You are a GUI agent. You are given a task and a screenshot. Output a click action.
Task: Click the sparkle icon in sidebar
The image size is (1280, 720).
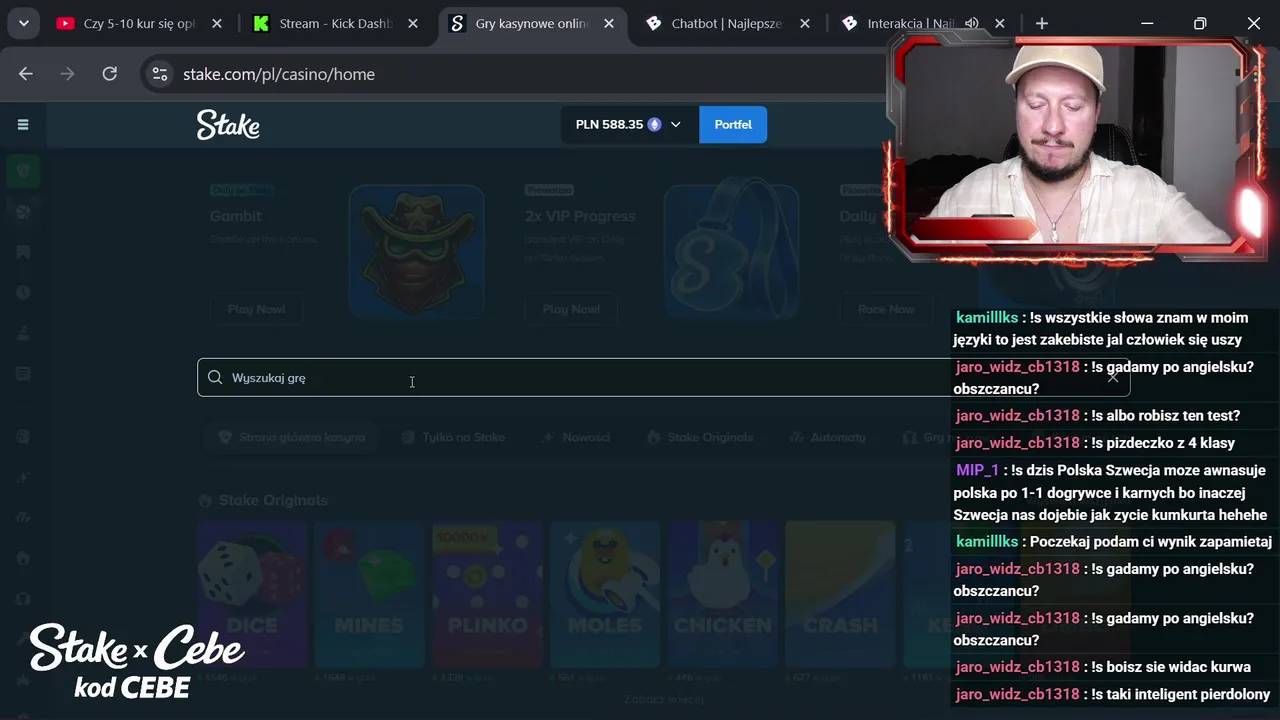coord(23,477)
